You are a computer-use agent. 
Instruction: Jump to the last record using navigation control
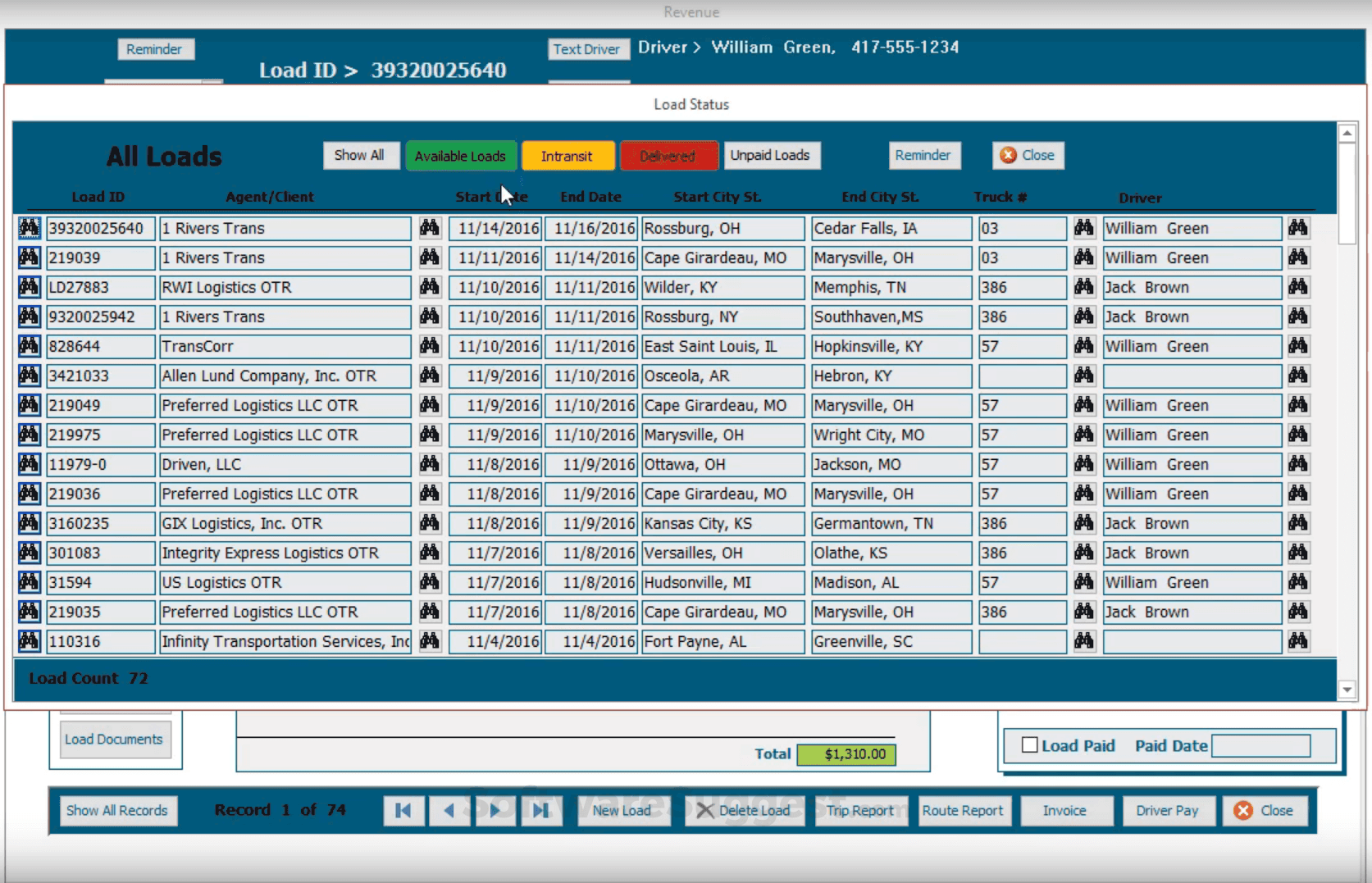coord(542,811)
